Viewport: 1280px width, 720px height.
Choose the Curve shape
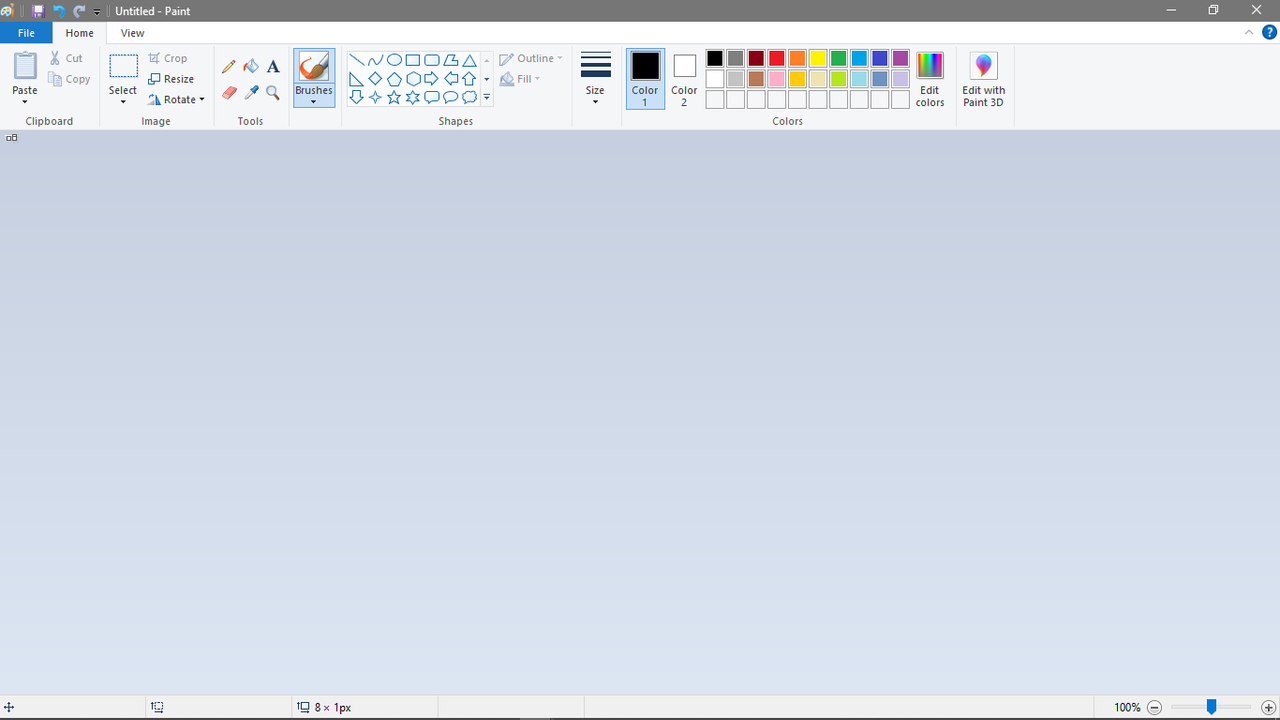[x=375, y=60]
